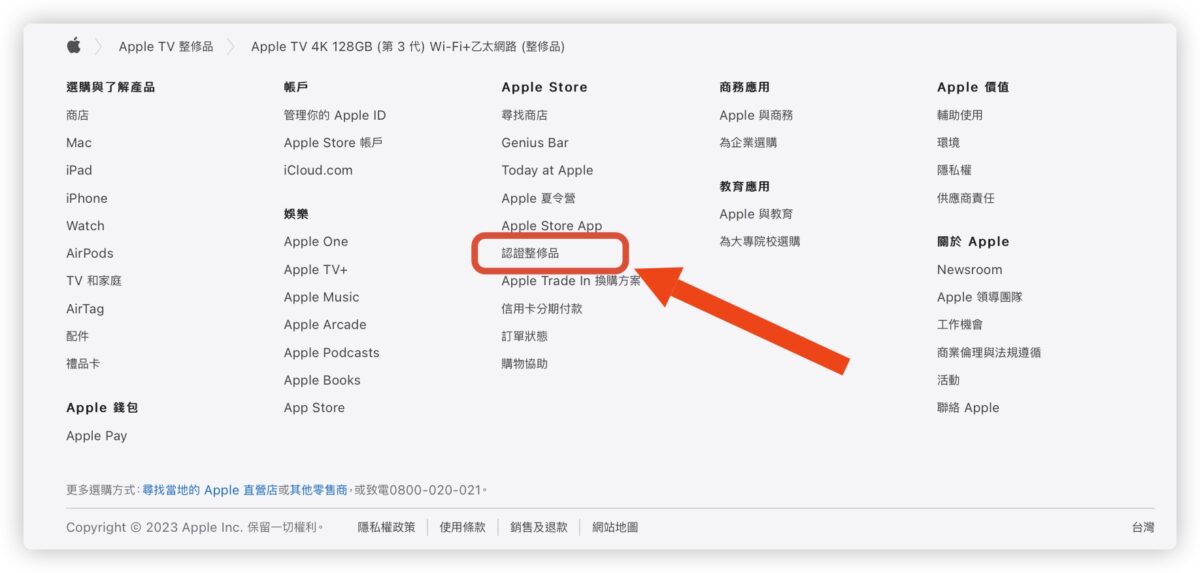Open 信用卡分期付款 link
This screenshot has height=573, width=1200.
coord(542,309)
